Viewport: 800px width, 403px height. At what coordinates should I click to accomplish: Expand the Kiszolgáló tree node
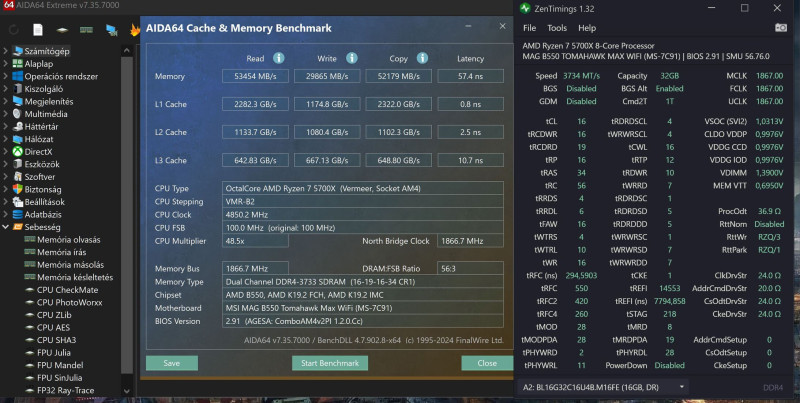pos(6,89)
